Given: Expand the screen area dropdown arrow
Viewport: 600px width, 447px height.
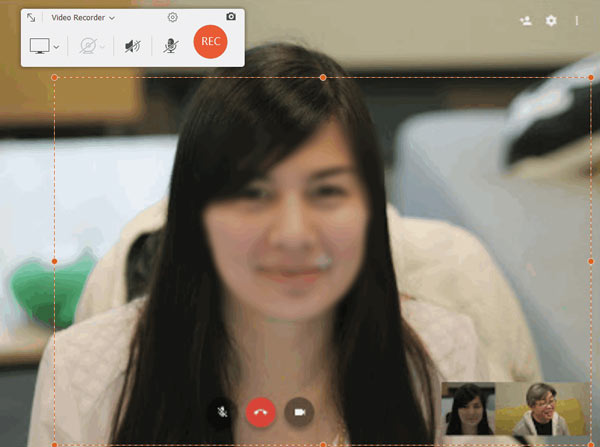Looking at the screenshot, I should point(56,47).
